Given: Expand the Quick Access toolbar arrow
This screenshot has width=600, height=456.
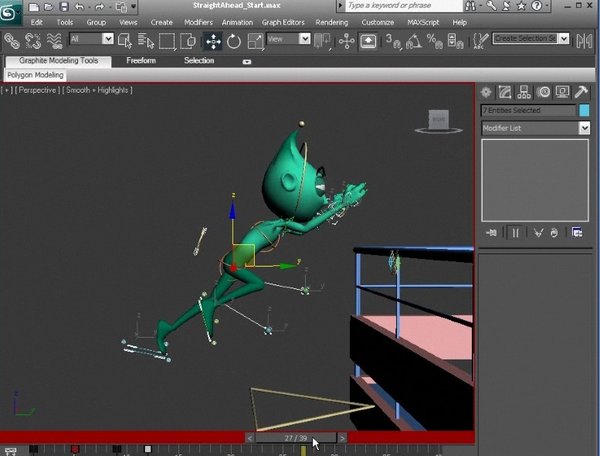Looking at the screenshot, I should point(134,6).
